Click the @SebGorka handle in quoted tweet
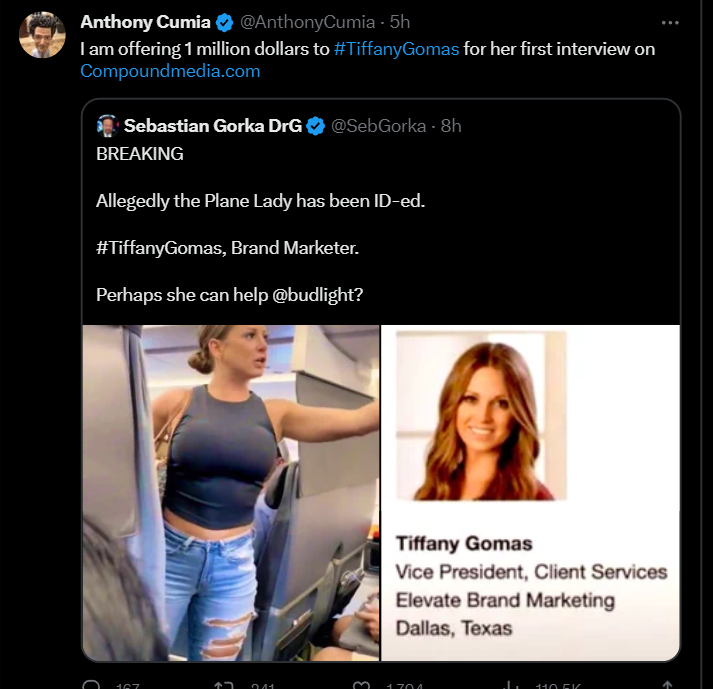The image size is (713, 689). (378, 125)
